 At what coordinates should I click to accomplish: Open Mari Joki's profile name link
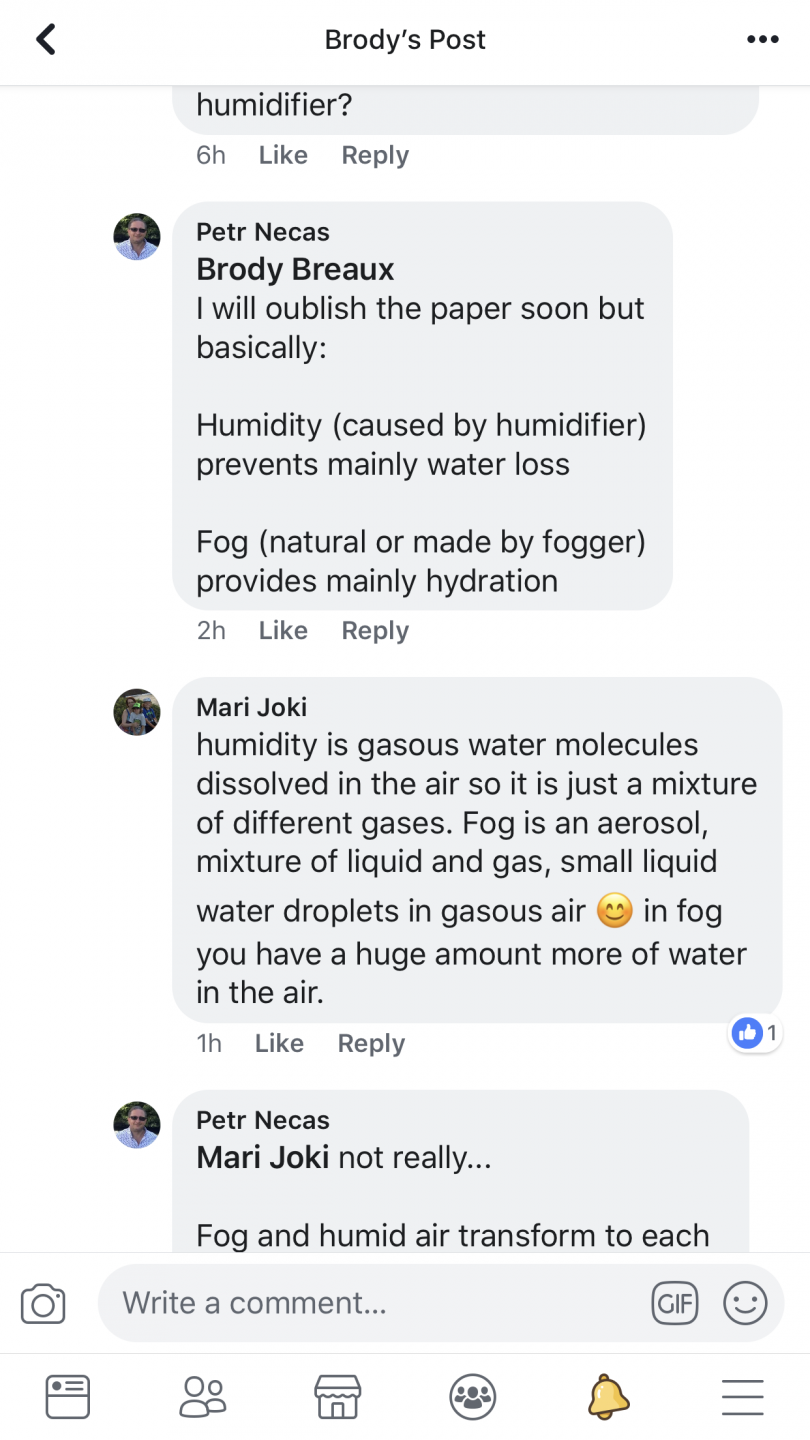tap(252, 707)
